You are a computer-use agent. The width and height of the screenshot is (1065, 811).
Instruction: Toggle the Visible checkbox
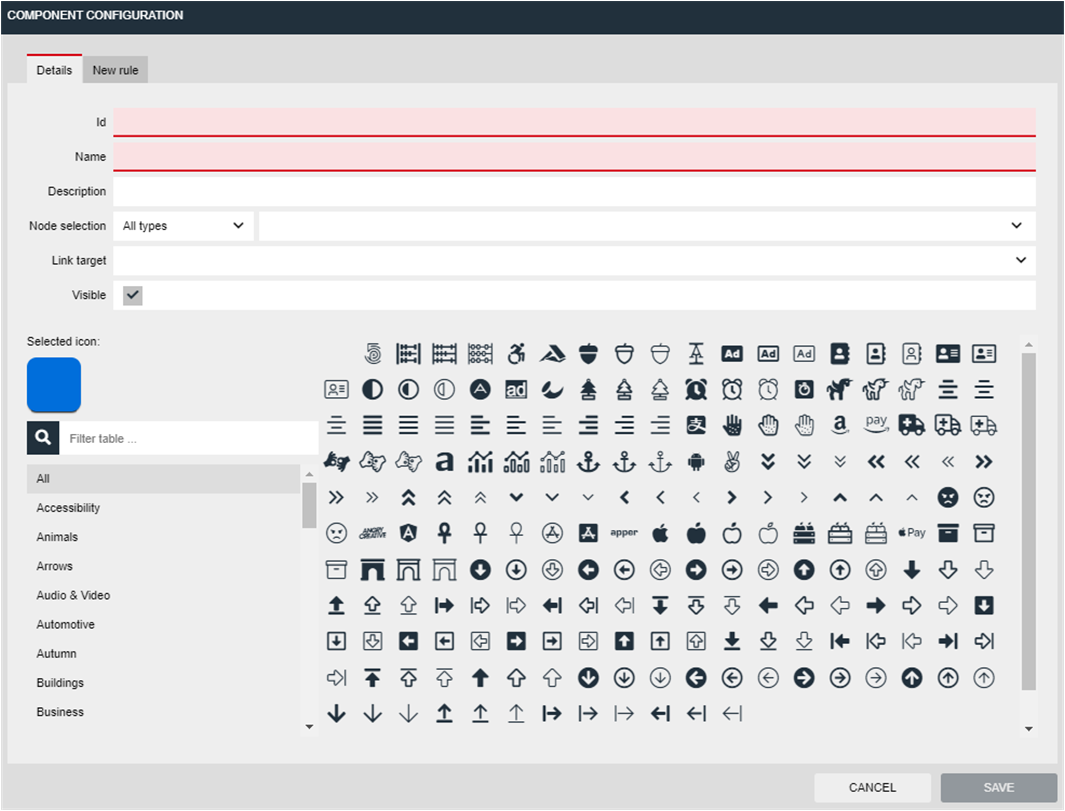tap(132, 295)
